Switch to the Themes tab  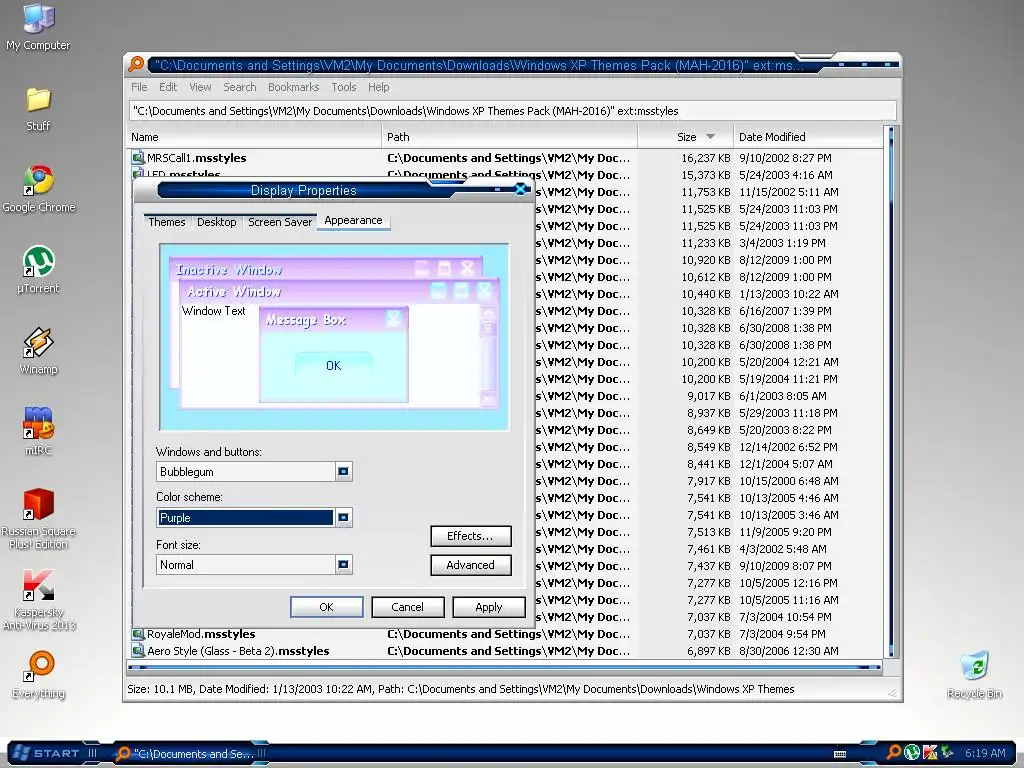167,222
